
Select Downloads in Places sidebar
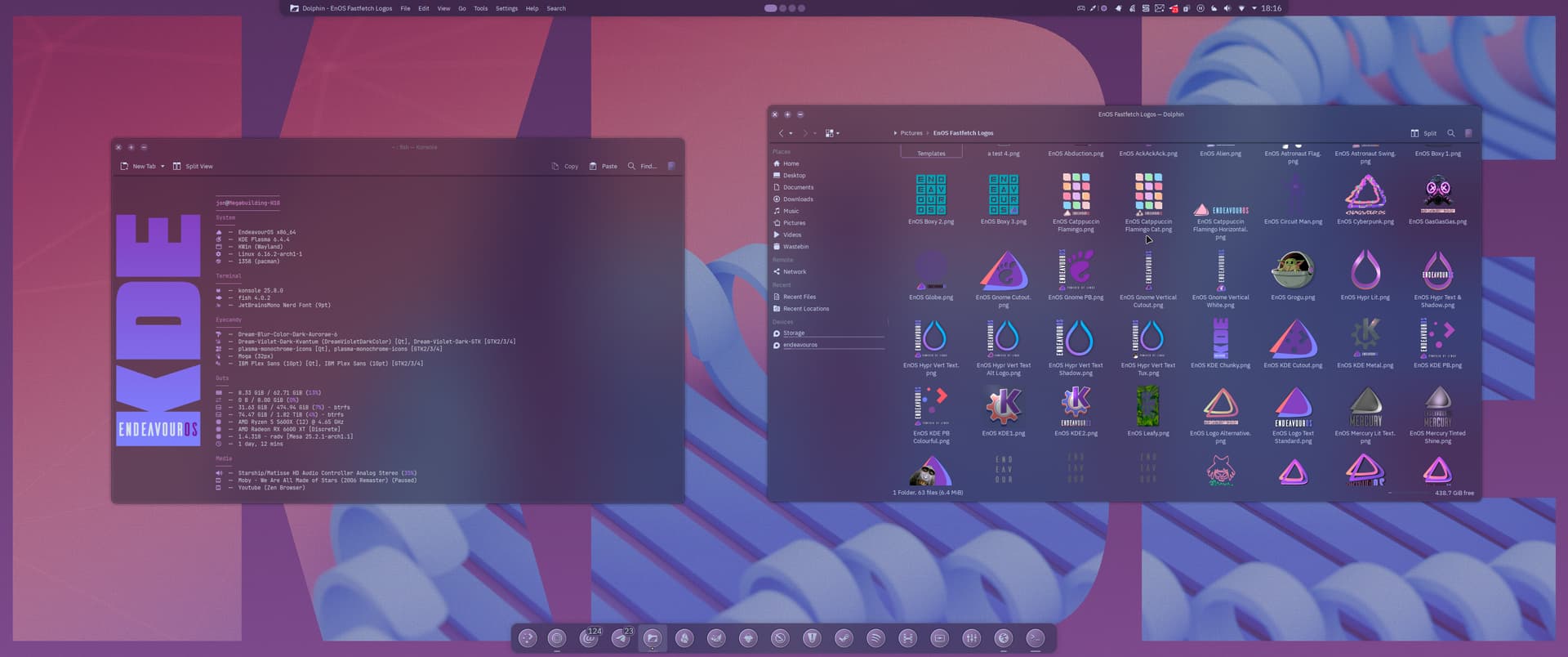click(x=828, y=199)
